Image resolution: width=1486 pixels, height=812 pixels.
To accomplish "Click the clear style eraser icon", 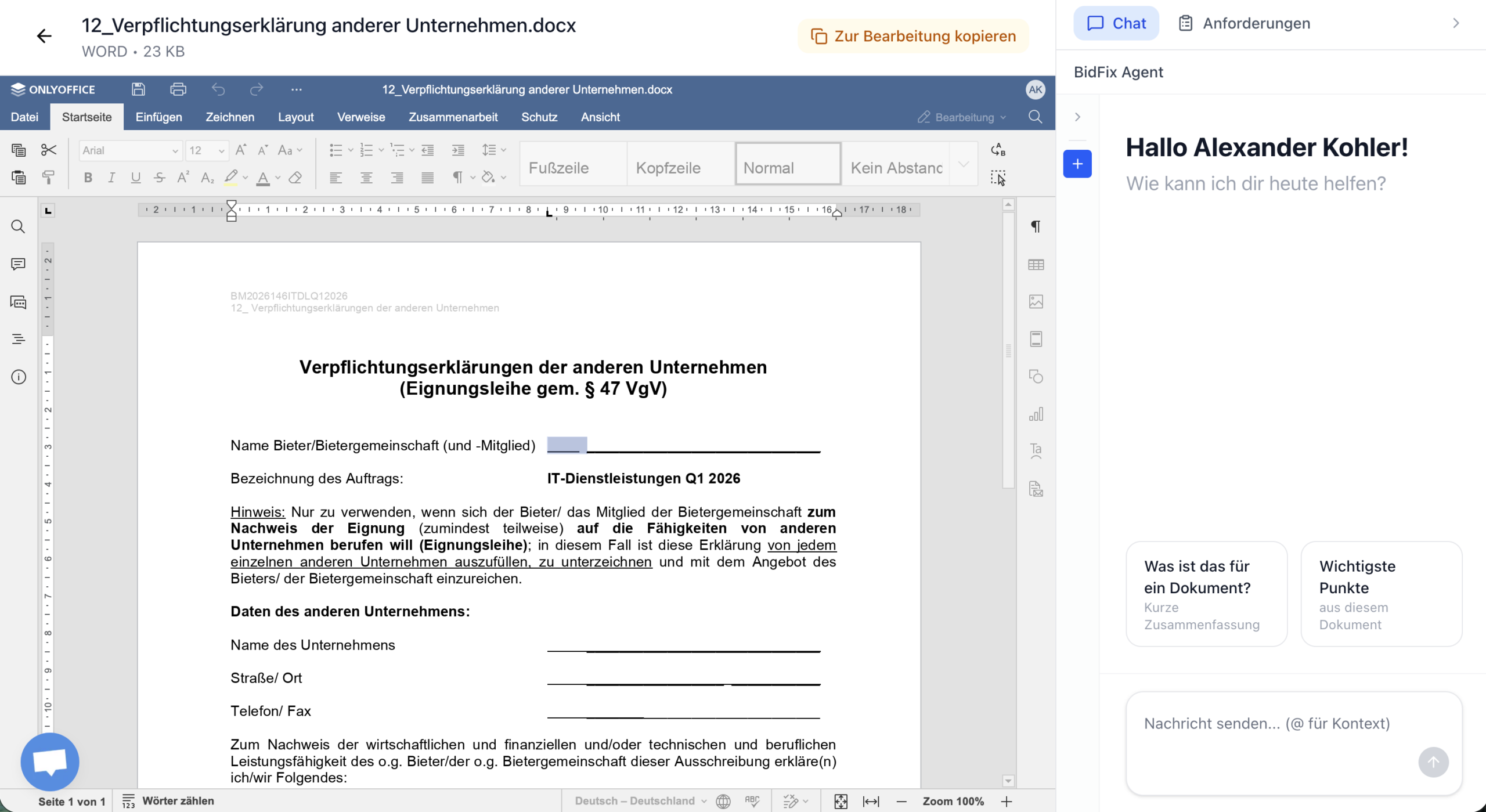I will [x=295, y=178].
